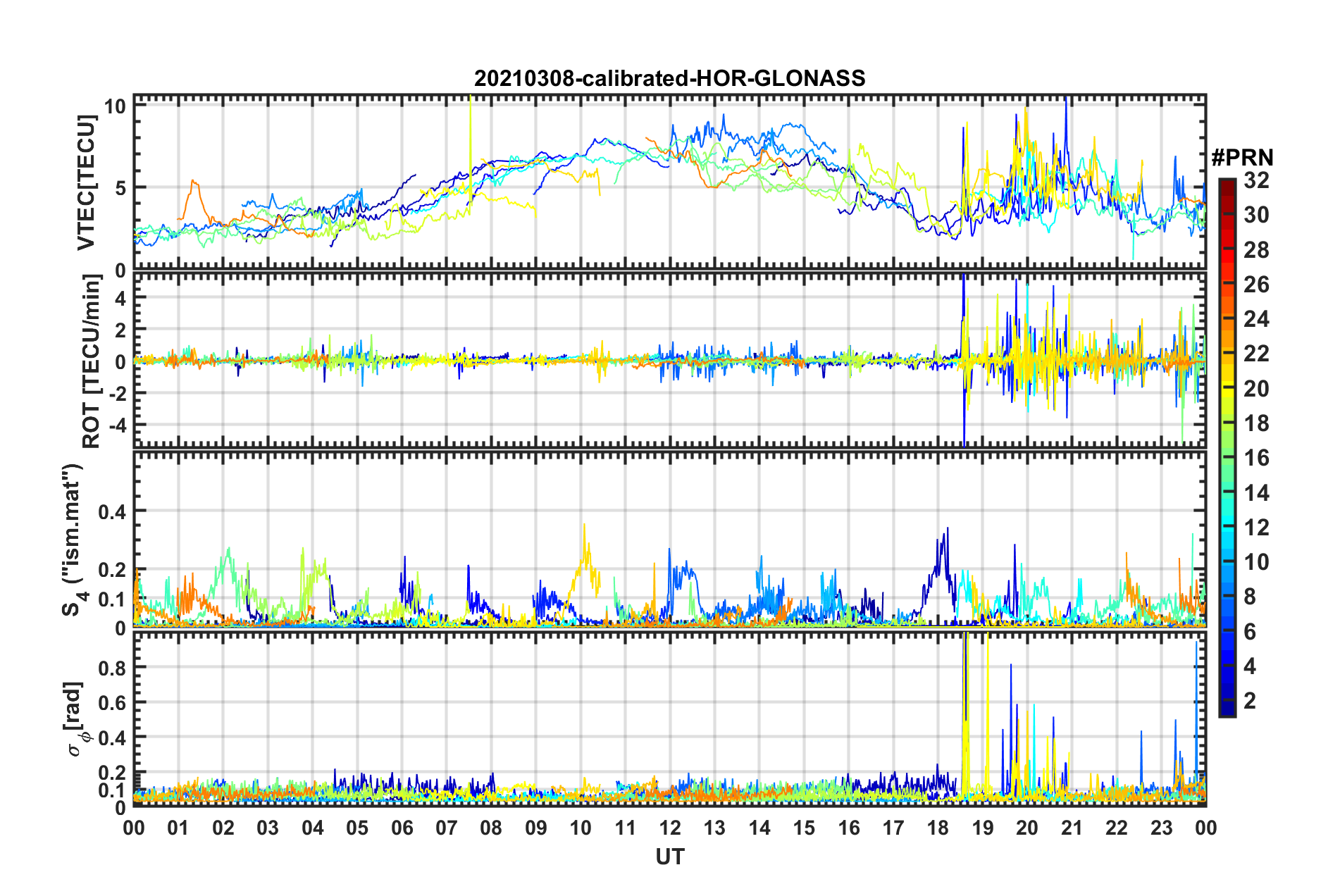Click UT axis hour label 01
The width and height of the screenshot is (1340, 896).
178,828
